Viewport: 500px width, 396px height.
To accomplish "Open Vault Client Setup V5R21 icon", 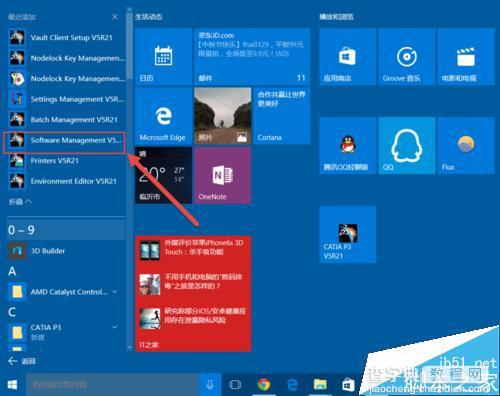I will pyautogui.click(x=17, y=38).
